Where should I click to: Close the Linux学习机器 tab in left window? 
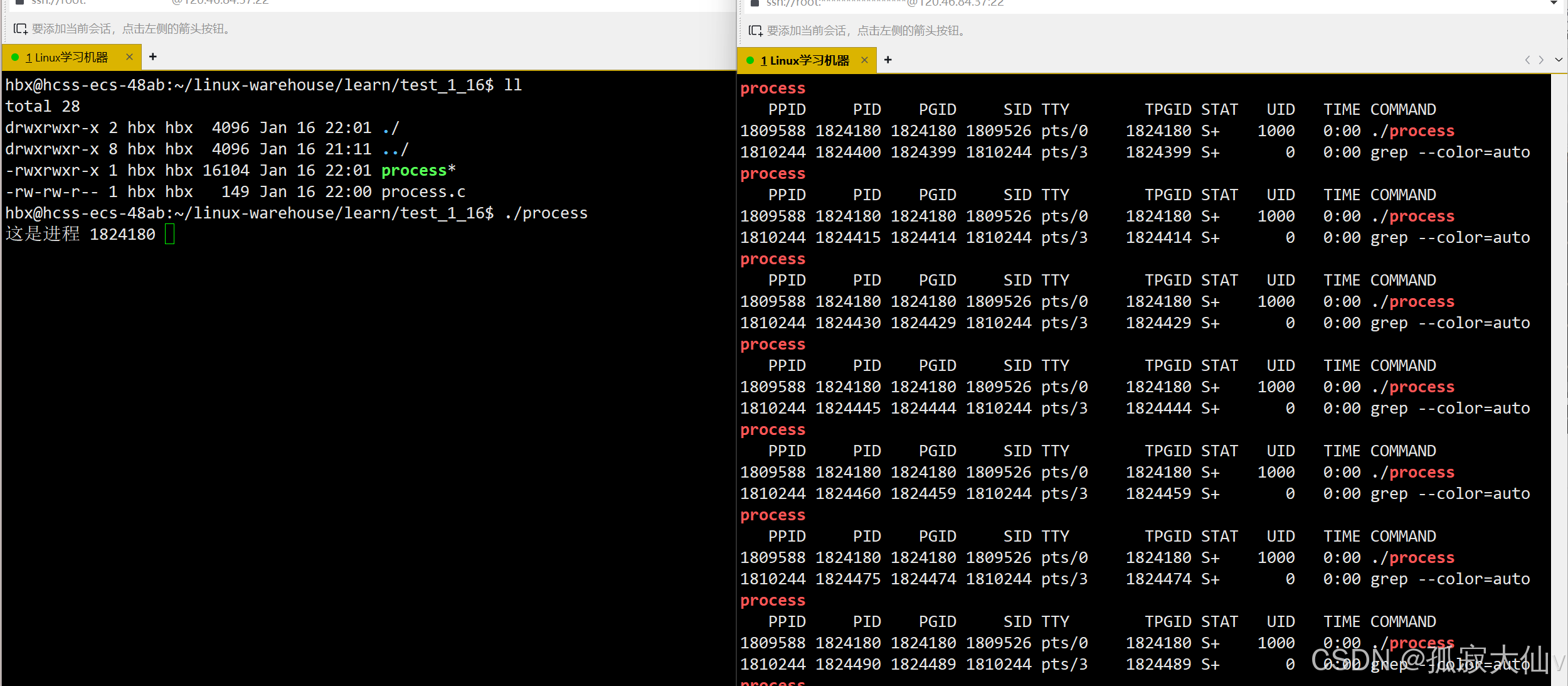(x=129, y=57)
